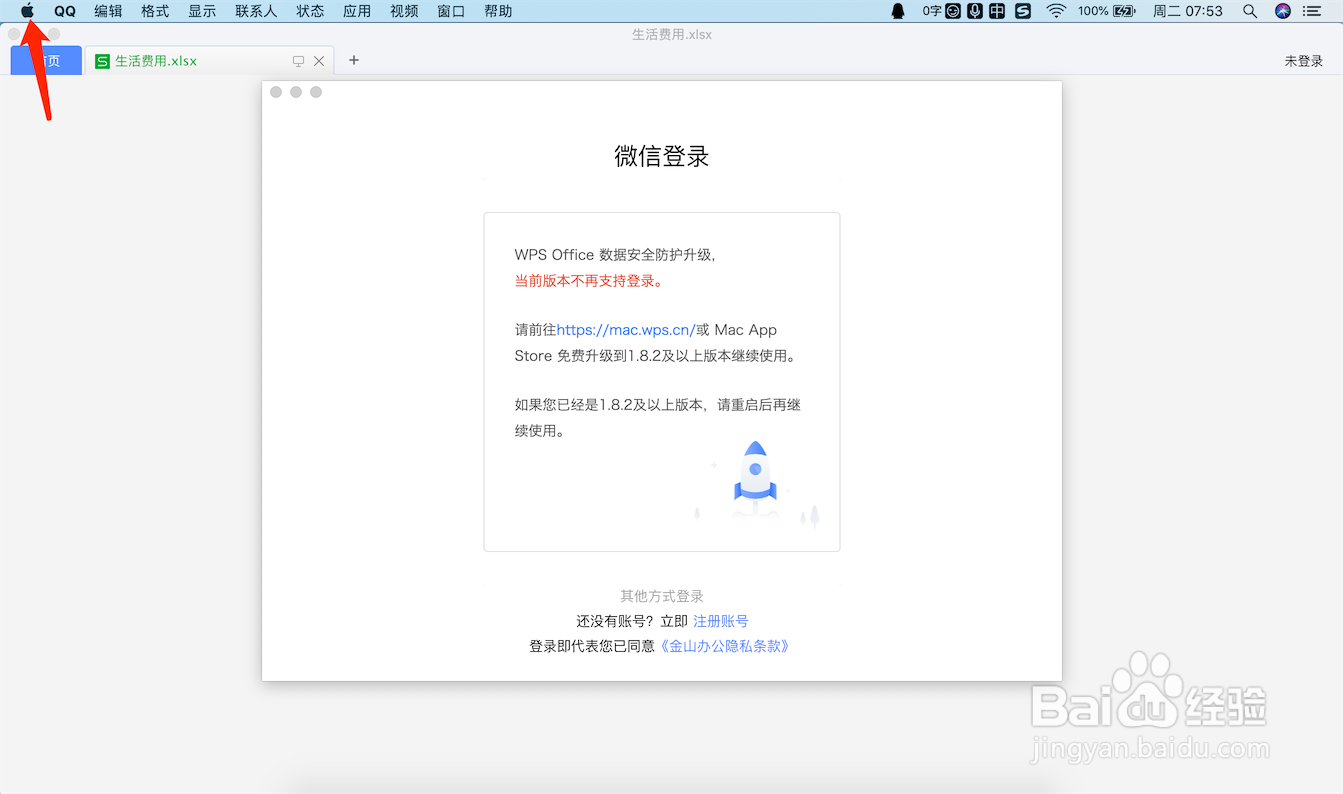Screen dimensions: 1343x794
Task: Click the battery status indicator
Action: tap(1106, 11)
